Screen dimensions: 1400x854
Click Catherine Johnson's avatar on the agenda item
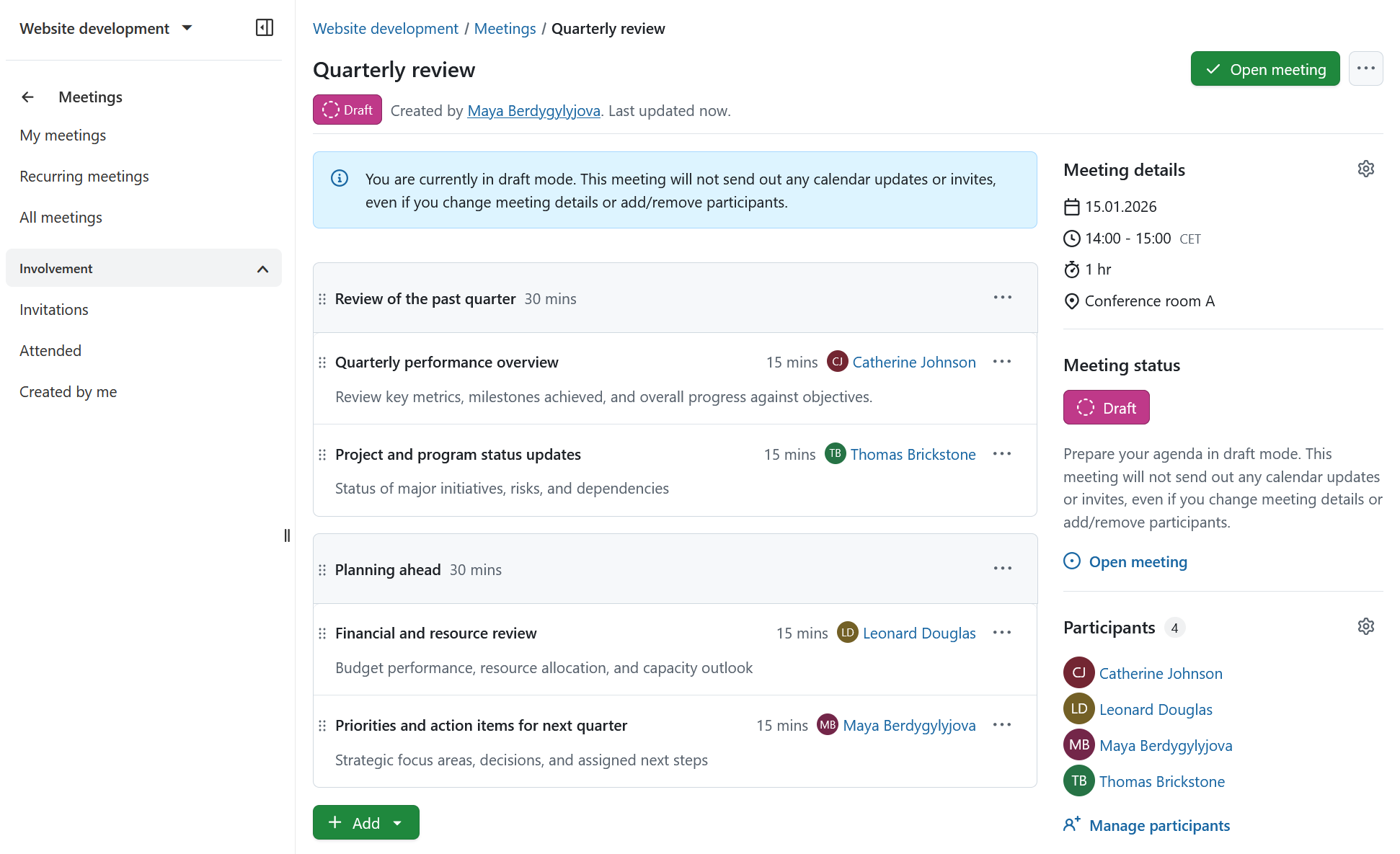(837, 362)
